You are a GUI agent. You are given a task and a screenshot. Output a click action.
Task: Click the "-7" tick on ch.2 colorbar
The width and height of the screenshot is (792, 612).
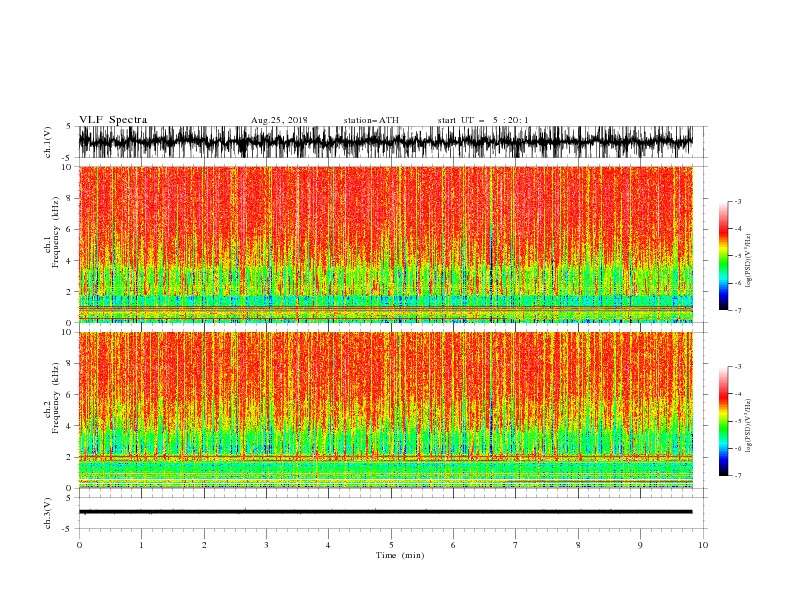click(x=738, y=476)
